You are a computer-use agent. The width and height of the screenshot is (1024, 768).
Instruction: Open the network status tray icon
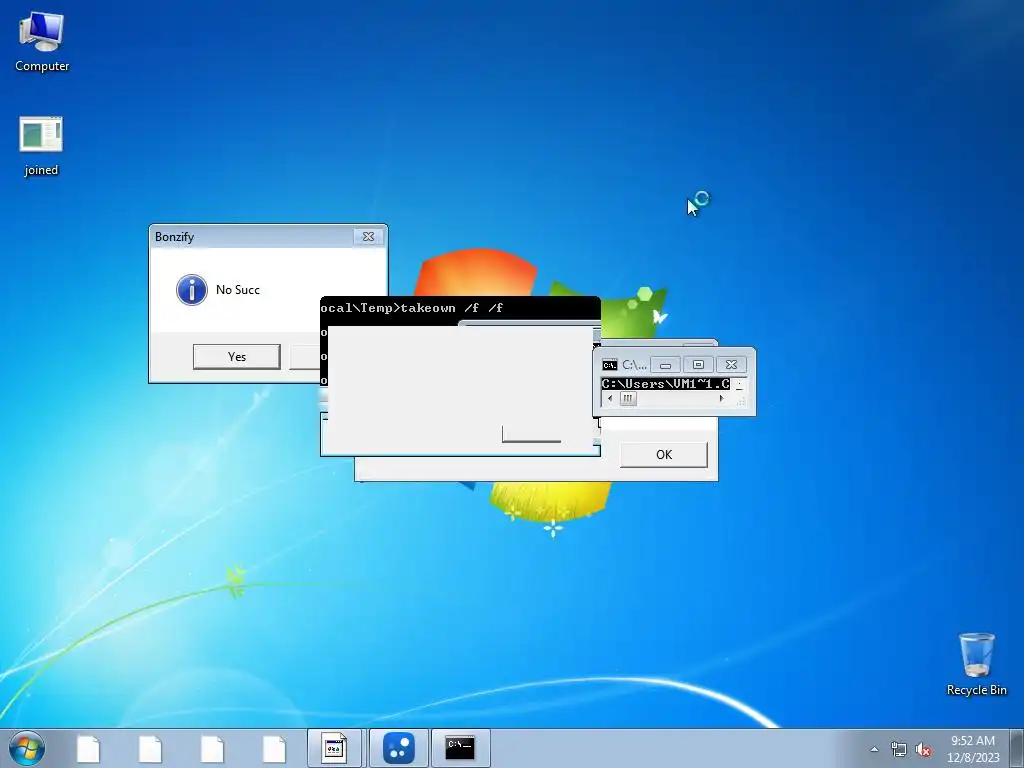899,750
